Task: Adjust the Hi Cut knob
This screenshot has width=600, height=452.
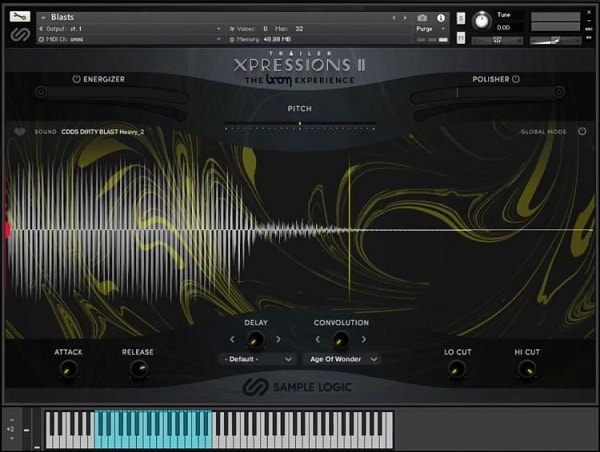Action: (527, 369)
